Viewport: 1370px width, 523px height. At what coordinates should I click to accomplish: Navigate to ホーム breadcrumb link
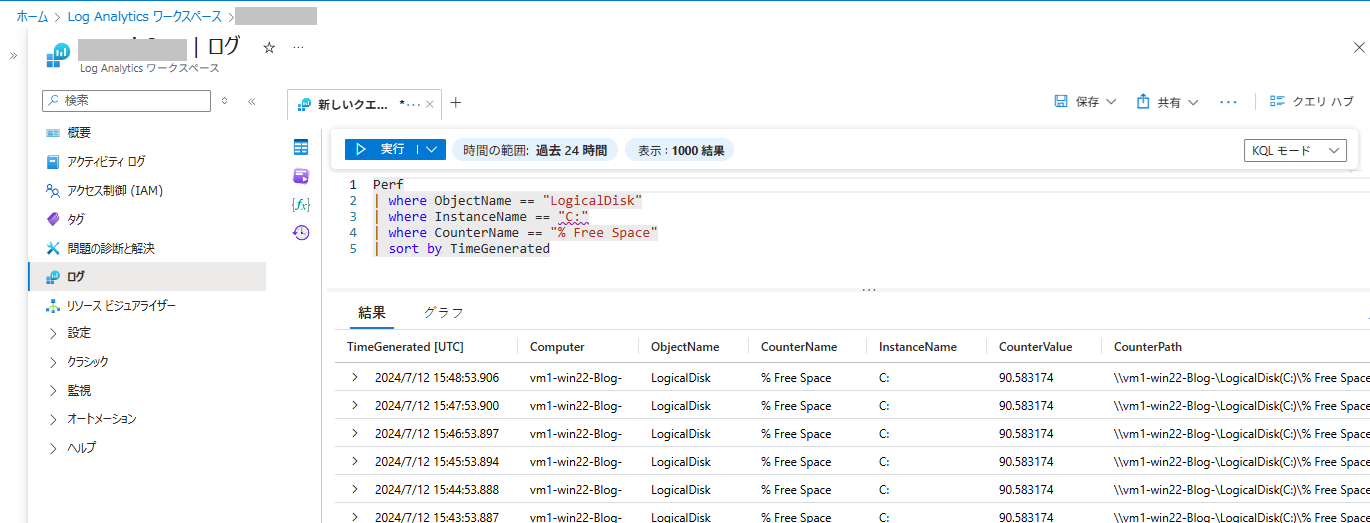[x=32, y=16]
